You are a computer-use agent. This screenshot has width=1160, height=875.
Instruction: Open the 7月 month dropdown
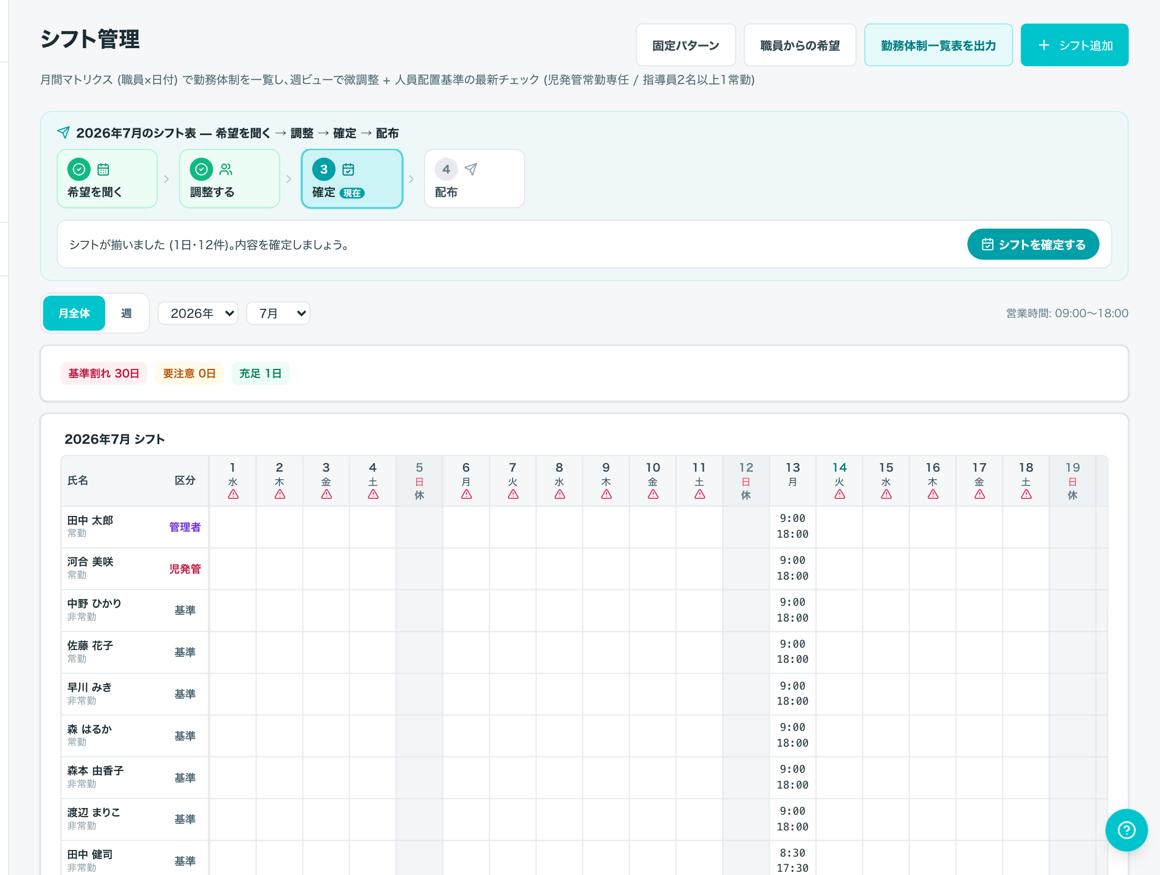(x=278, y=314)
